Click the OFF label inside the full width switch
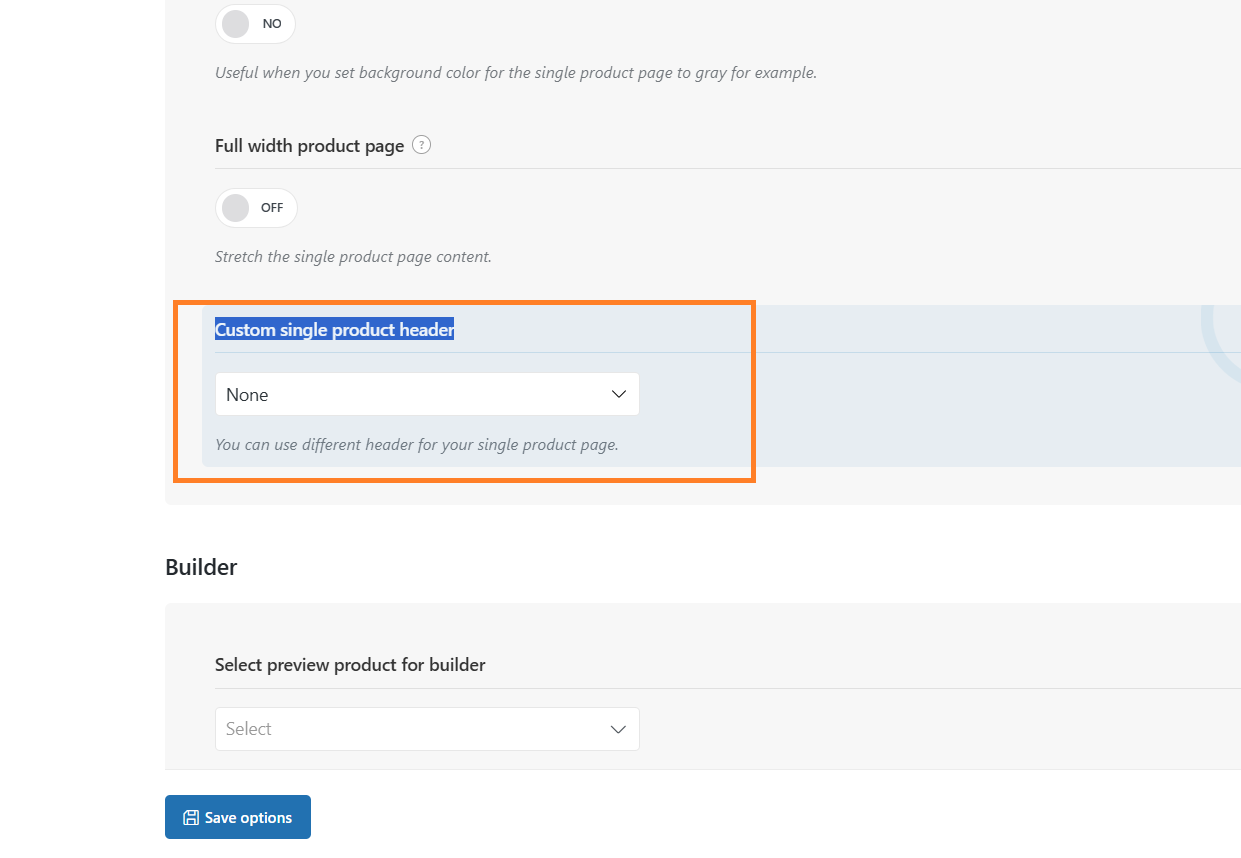The image size is (1241, 858). click(x=272, y=208)
